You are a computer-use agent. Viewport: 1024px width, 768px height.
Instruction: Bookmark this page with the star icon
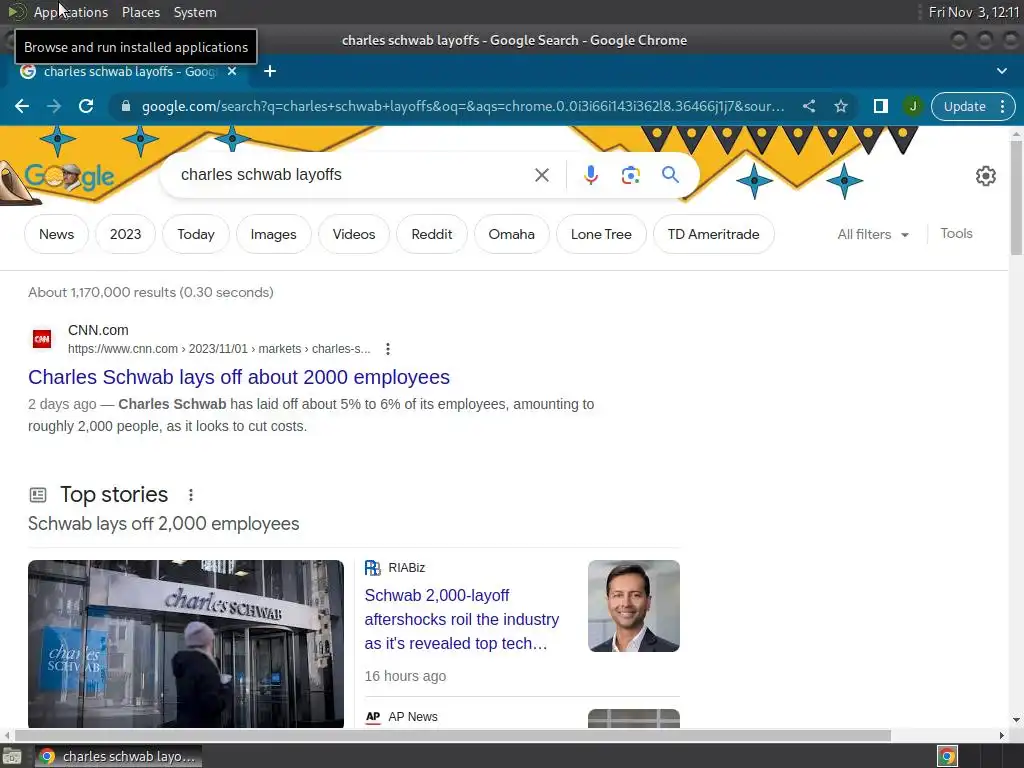tap(840, 106)
